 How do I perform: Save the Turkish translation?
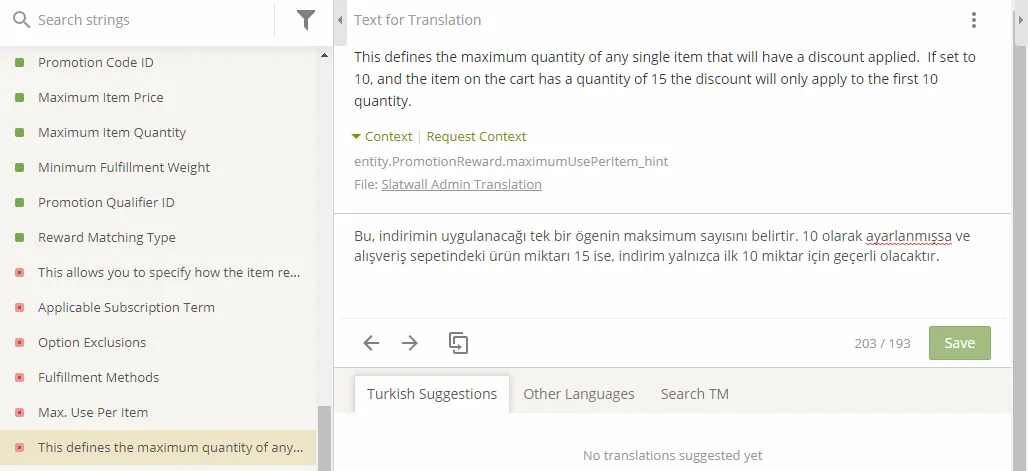(x=960, y=343)
